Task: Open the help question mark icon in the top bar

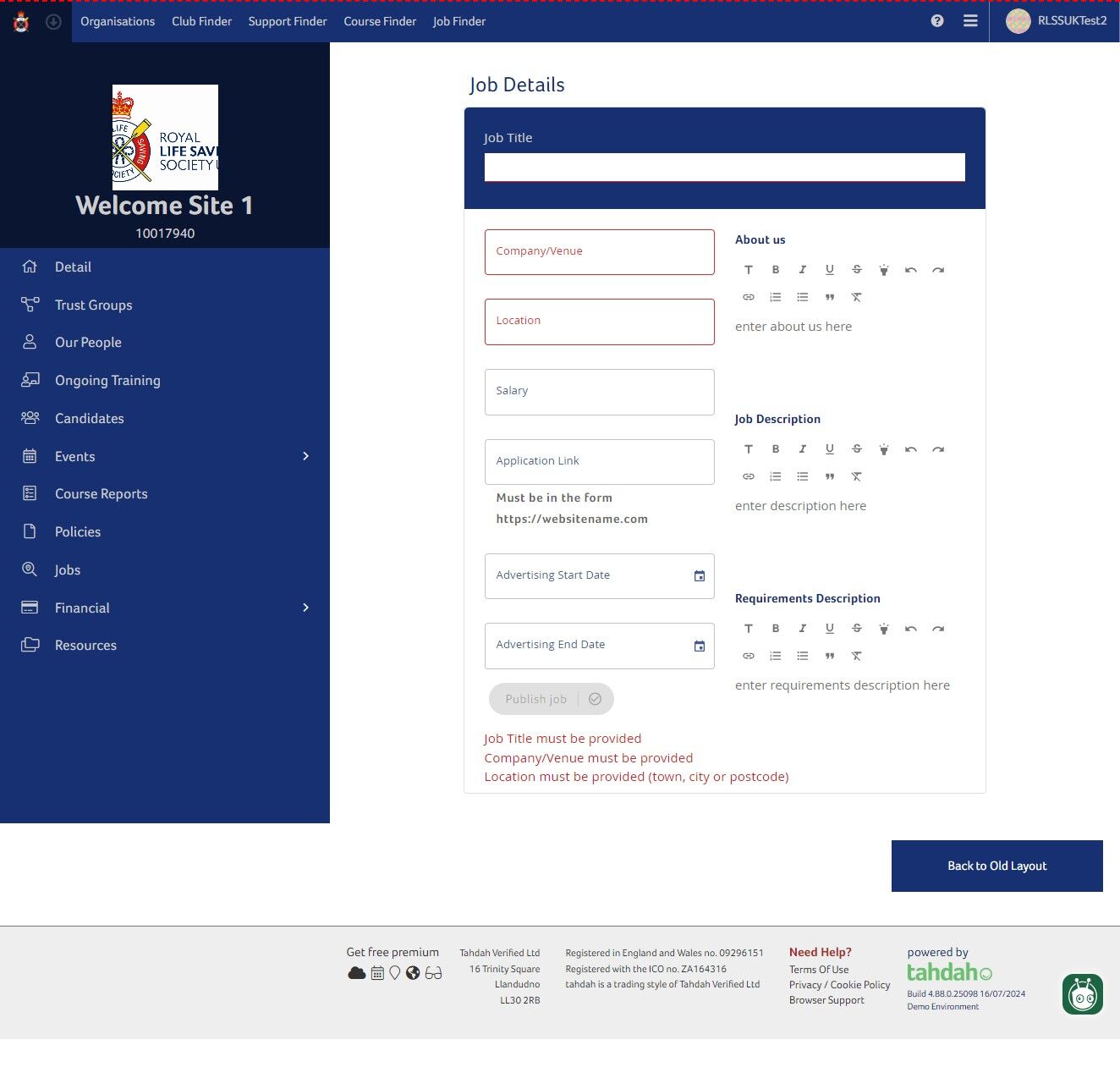Action: click(x=936, y=20)
